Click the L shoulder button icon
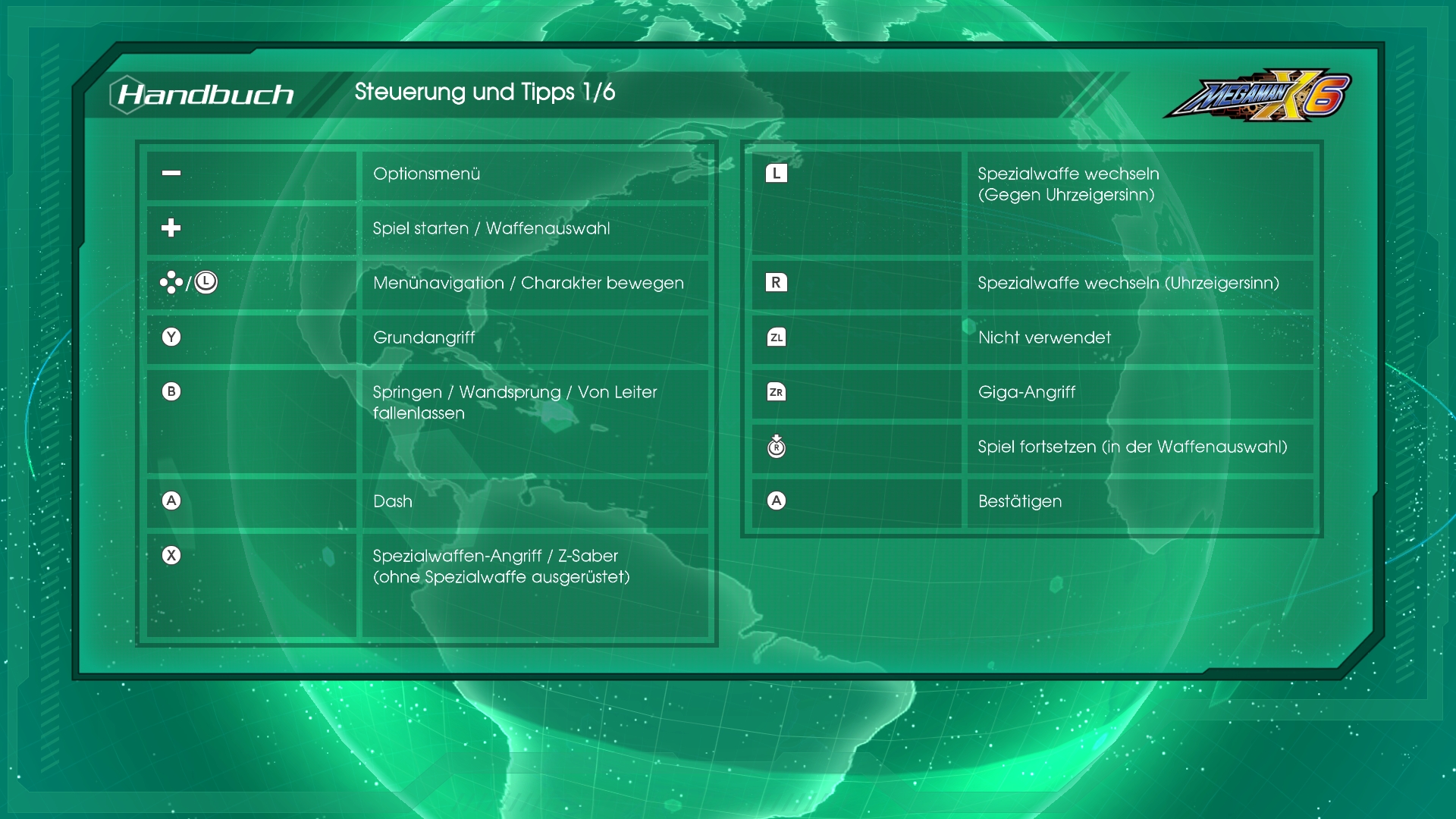 click(776, 173)
